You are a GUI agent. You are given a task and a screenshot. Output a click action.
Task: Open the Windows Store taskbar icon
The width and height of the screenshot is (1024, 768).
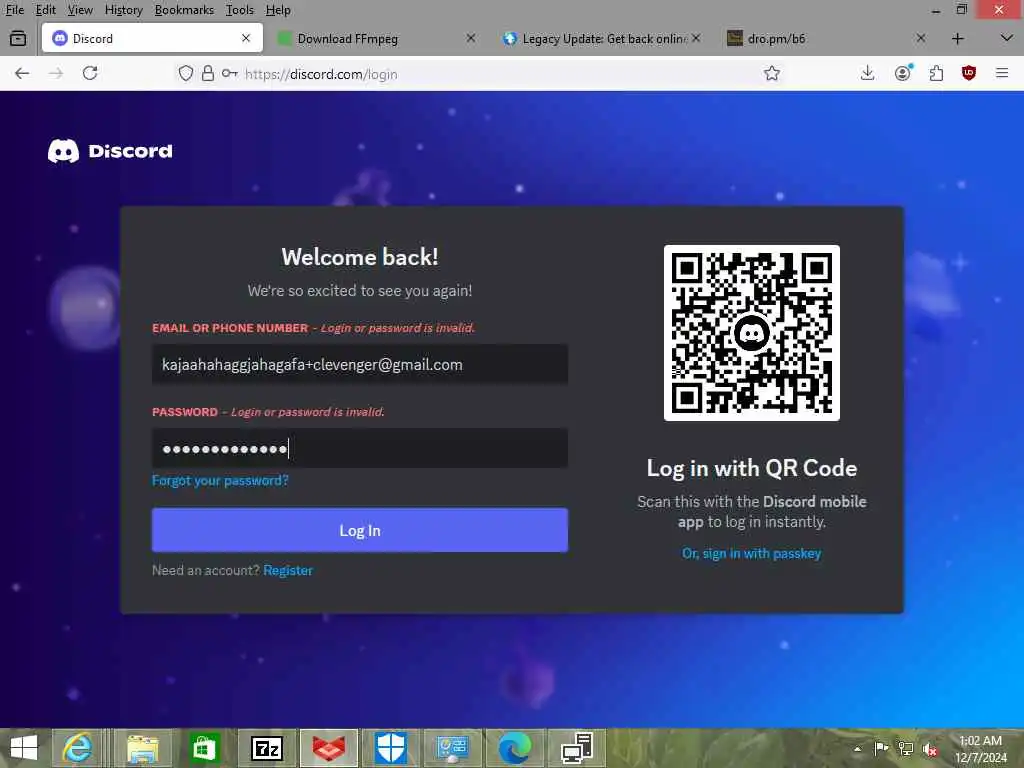pyautogui.click(x=204, y=748)
